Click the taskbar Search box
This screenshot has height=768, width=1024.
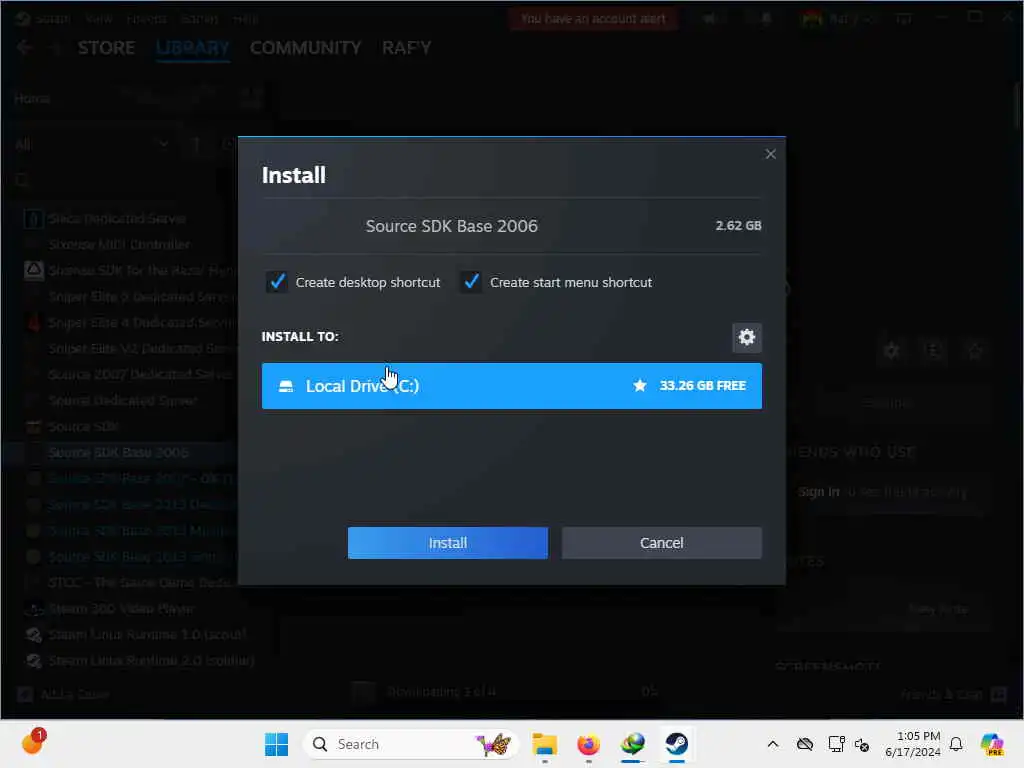tap(411, 744)
